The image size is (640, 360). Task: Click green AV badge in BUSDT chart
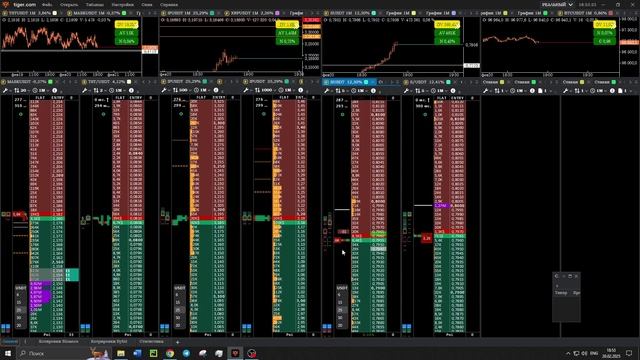[x=447, y=33]
